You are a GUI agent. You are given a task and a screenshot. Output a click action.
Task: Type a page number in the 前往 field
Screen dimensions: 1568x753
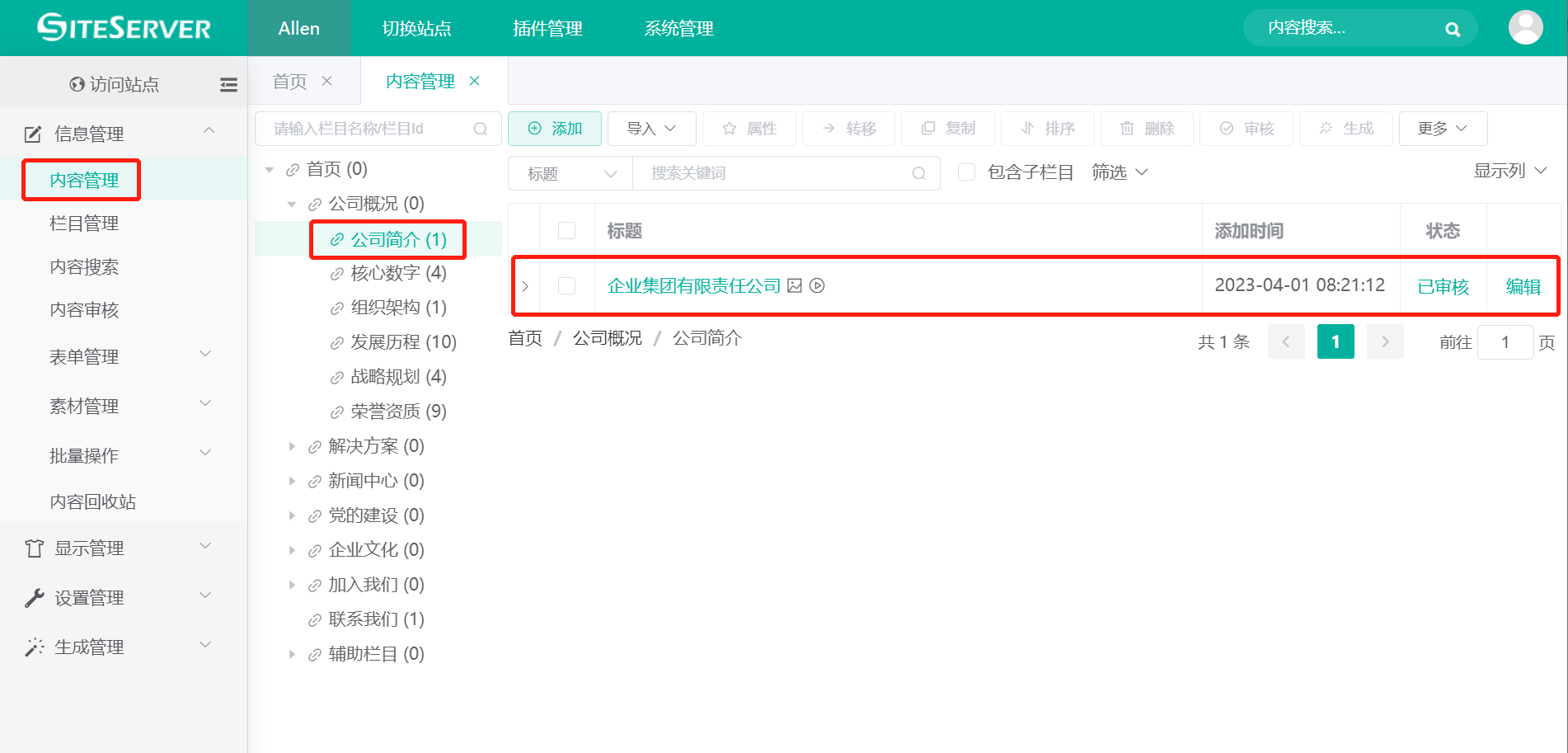(x=1505, y=341)
